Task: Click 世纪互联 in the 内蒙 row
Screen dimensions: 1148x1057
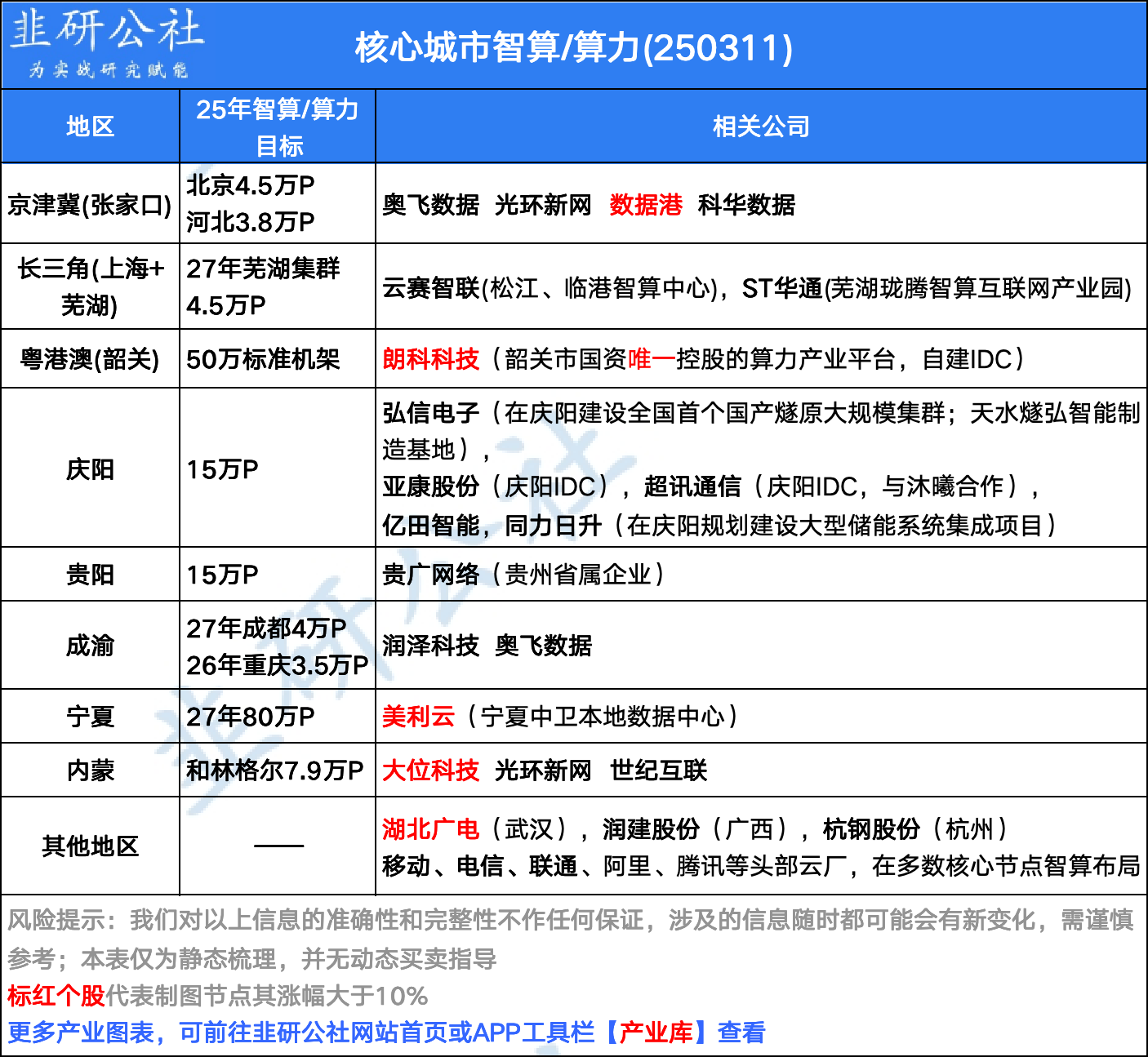Action: click(658, 771)
